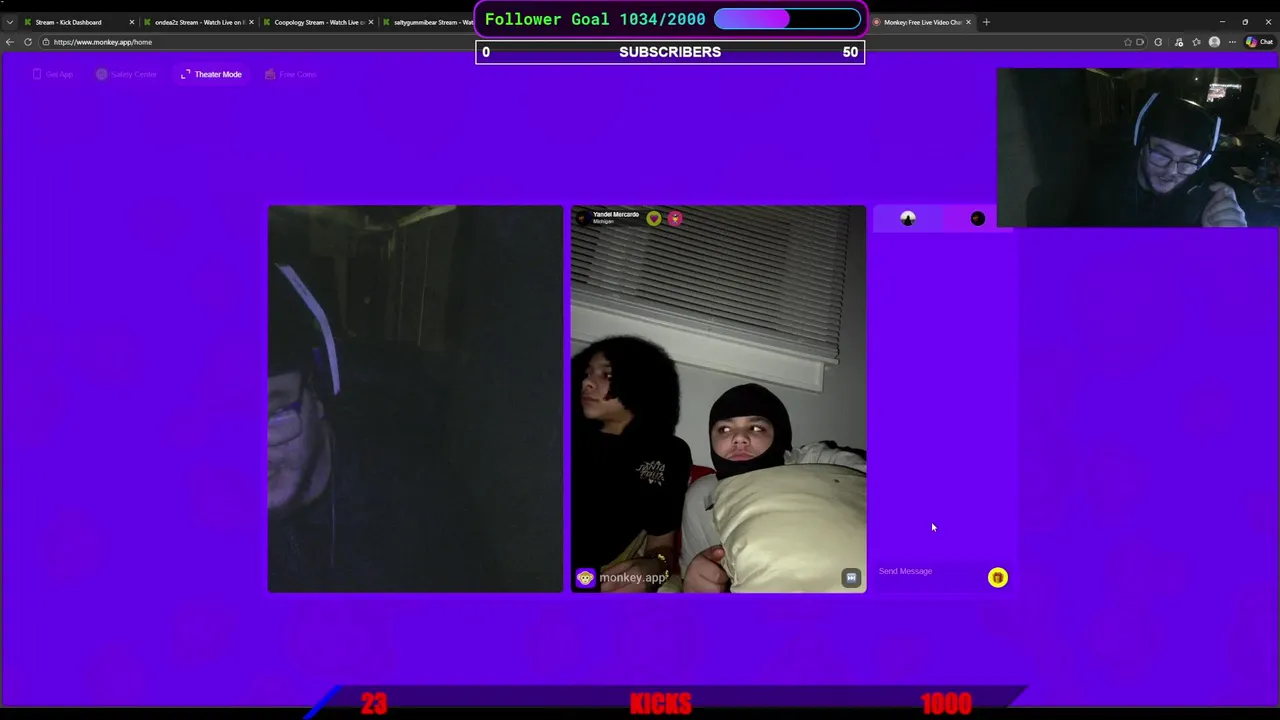Open the split screen icon in address bar
This screenshot has height=720, width=1280.
pyautogui.click(x=1140, y=42)
